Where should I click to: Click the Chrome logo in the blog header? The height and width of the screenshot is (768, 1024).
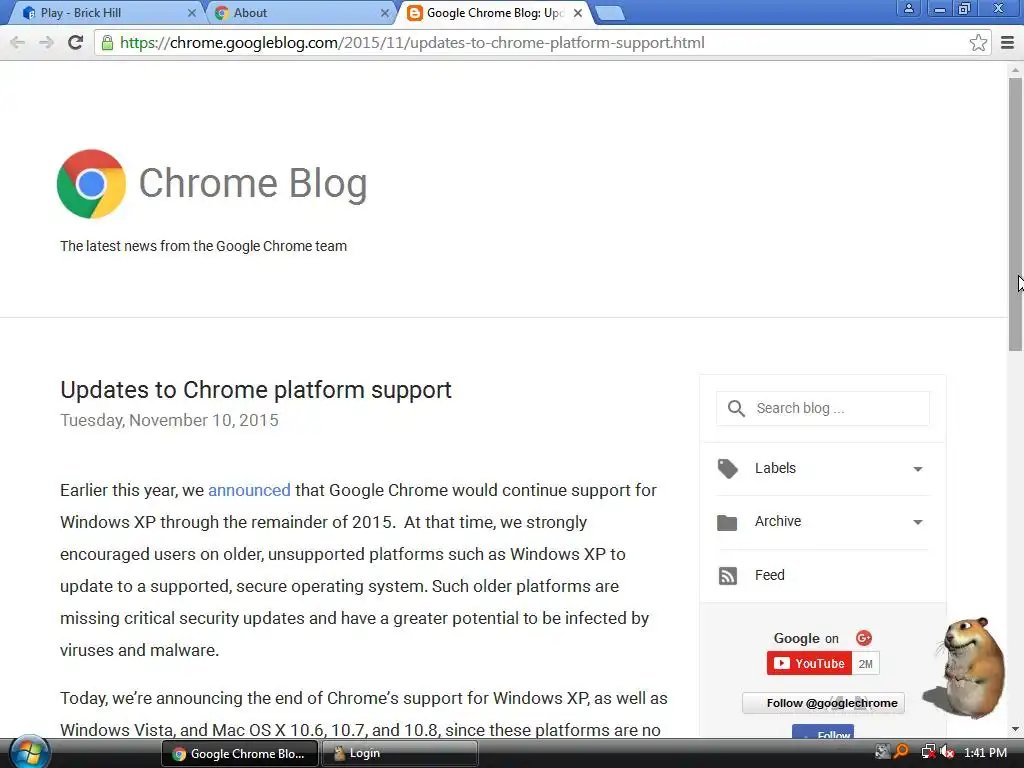click(91, 184)
